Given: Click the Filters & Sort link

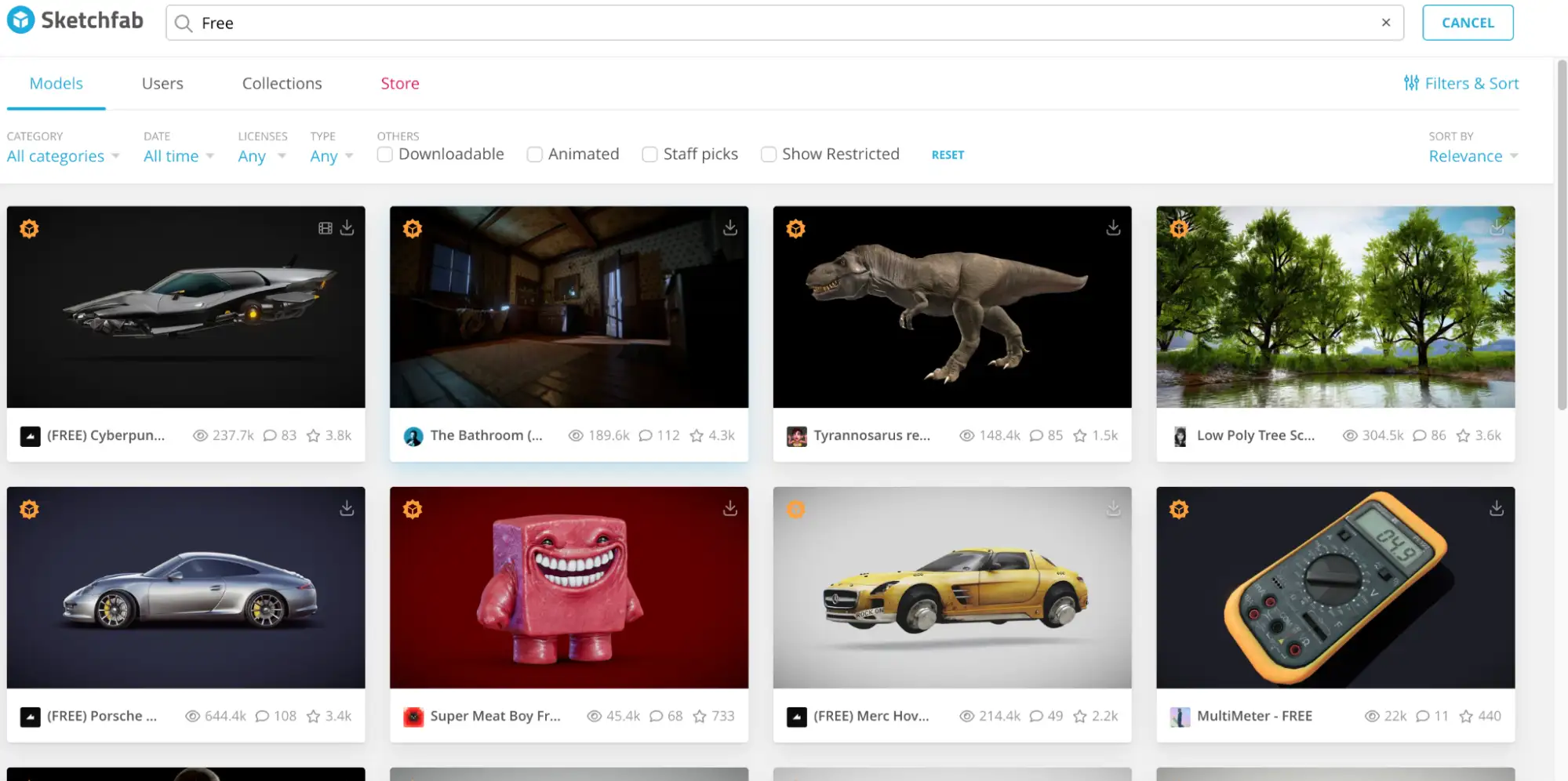Looking at the screenshot, I should point(1461,83).
